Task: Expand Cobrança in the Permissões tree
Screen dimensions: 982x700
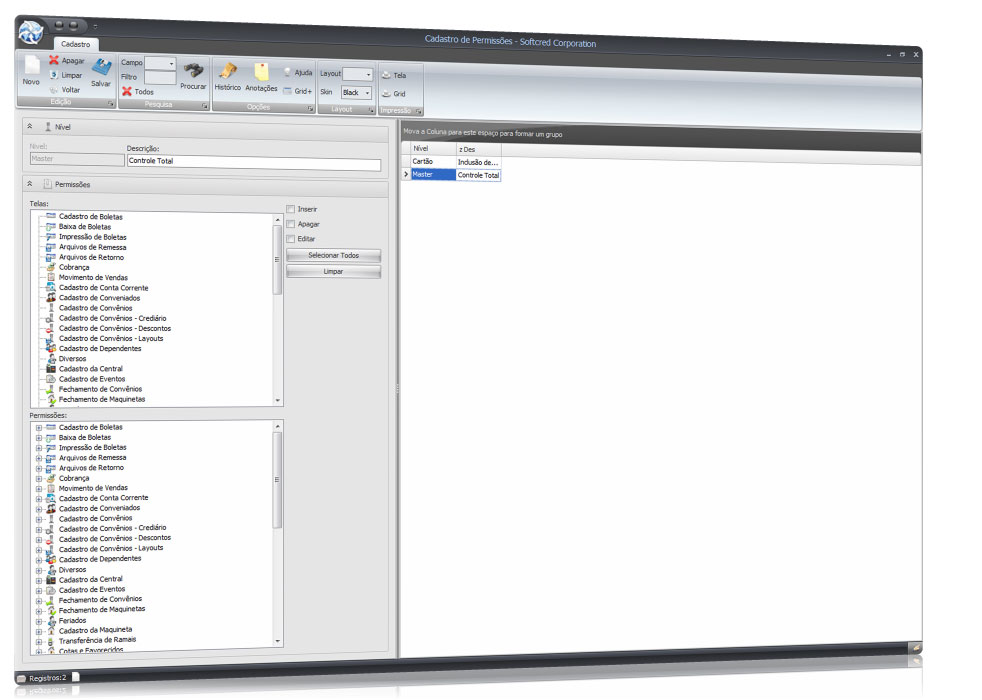Action: click(x=39, y=479)
